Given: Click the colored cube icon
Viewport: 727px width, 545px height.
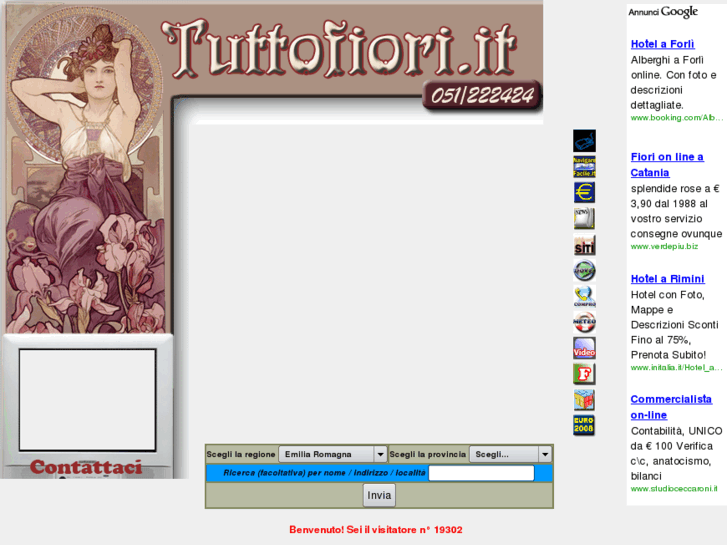Looking at the screenshot, I should [584, 400].
